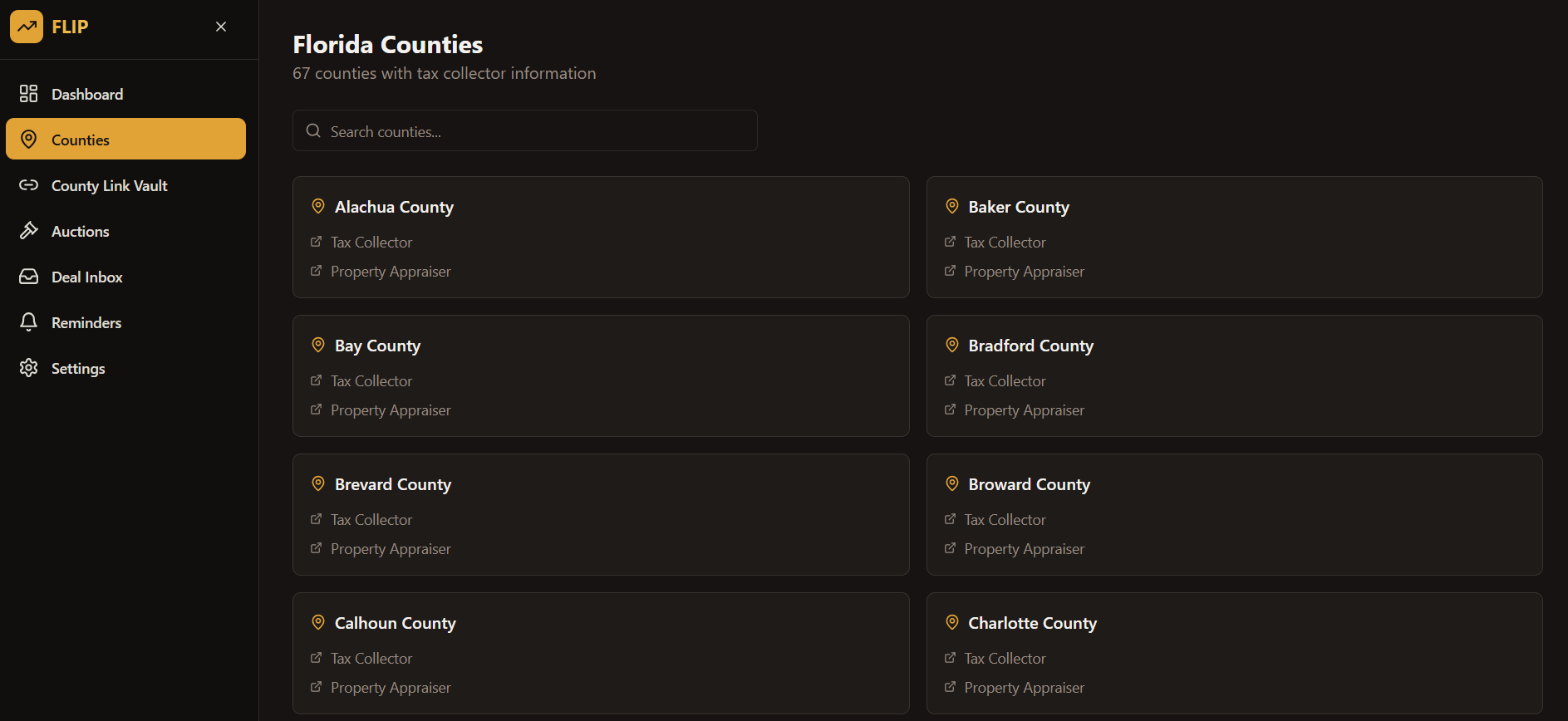Select the Broward County card title

[1029, 484]
